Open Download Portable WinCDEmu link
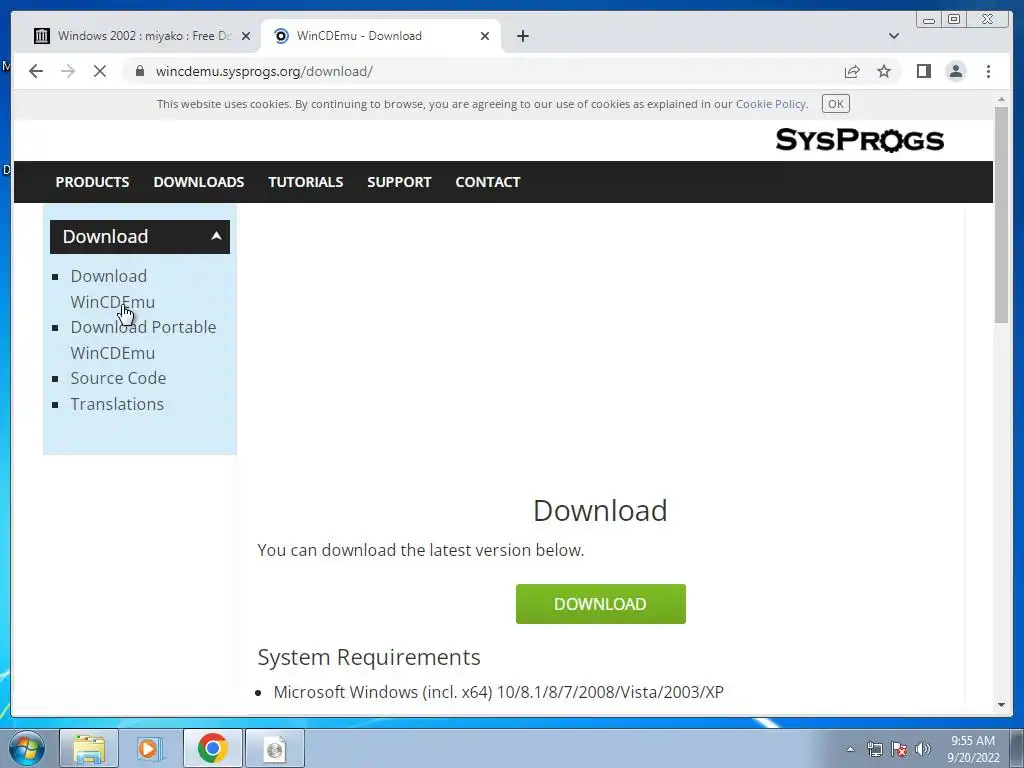The height and width of the screenshot is (768, 1024). (x=143, y=340)
